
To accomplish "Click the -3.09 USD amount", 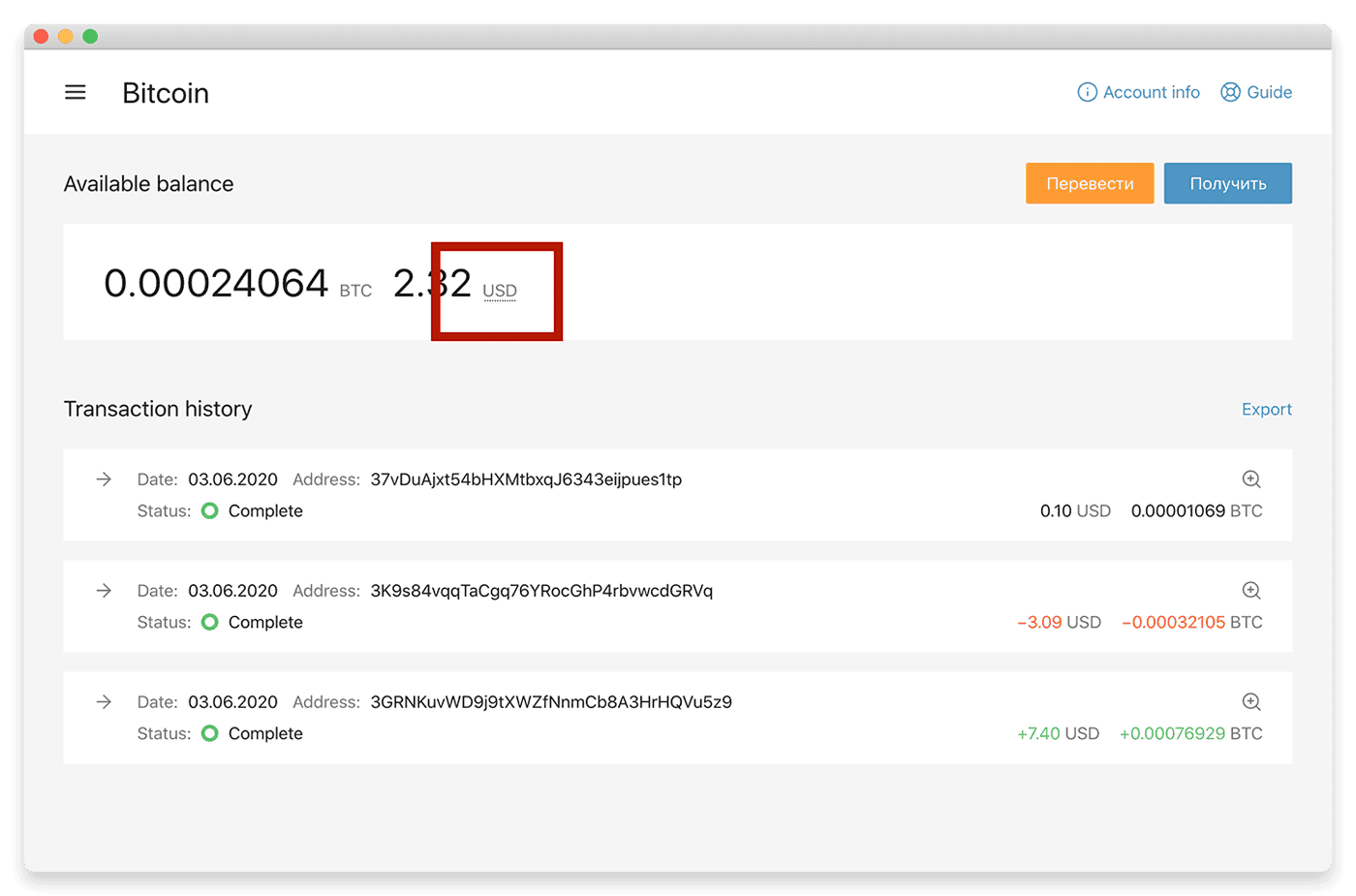I will (1060, 622).
